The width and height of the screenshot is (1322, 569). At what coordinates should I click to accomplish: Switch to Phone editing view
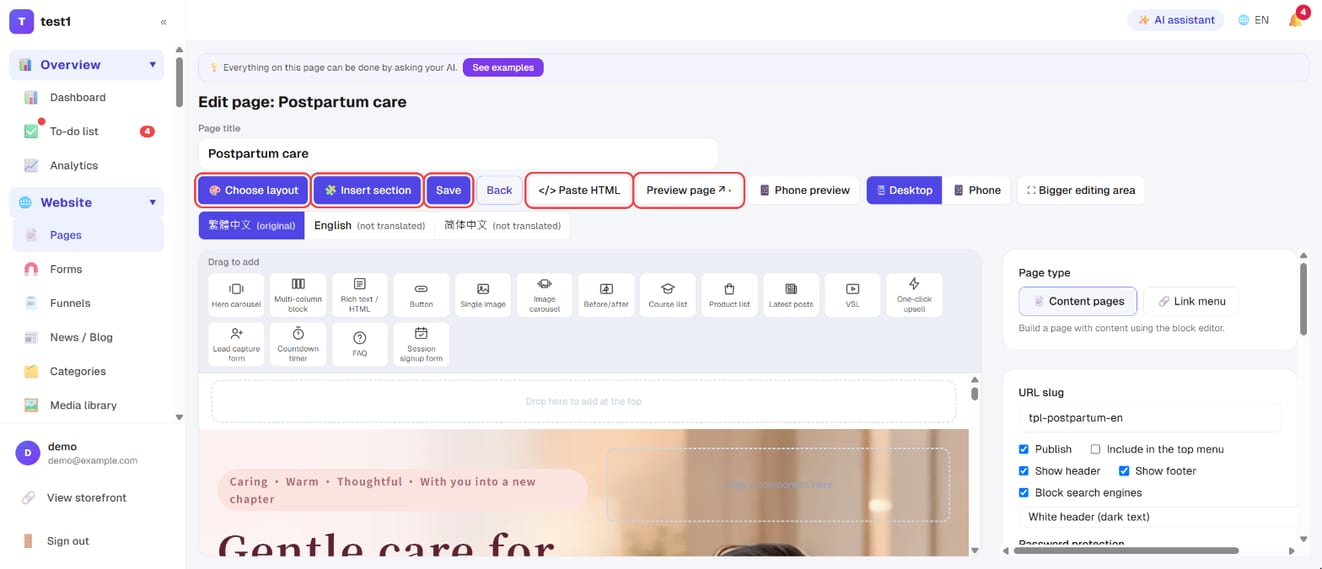(976, 190)
